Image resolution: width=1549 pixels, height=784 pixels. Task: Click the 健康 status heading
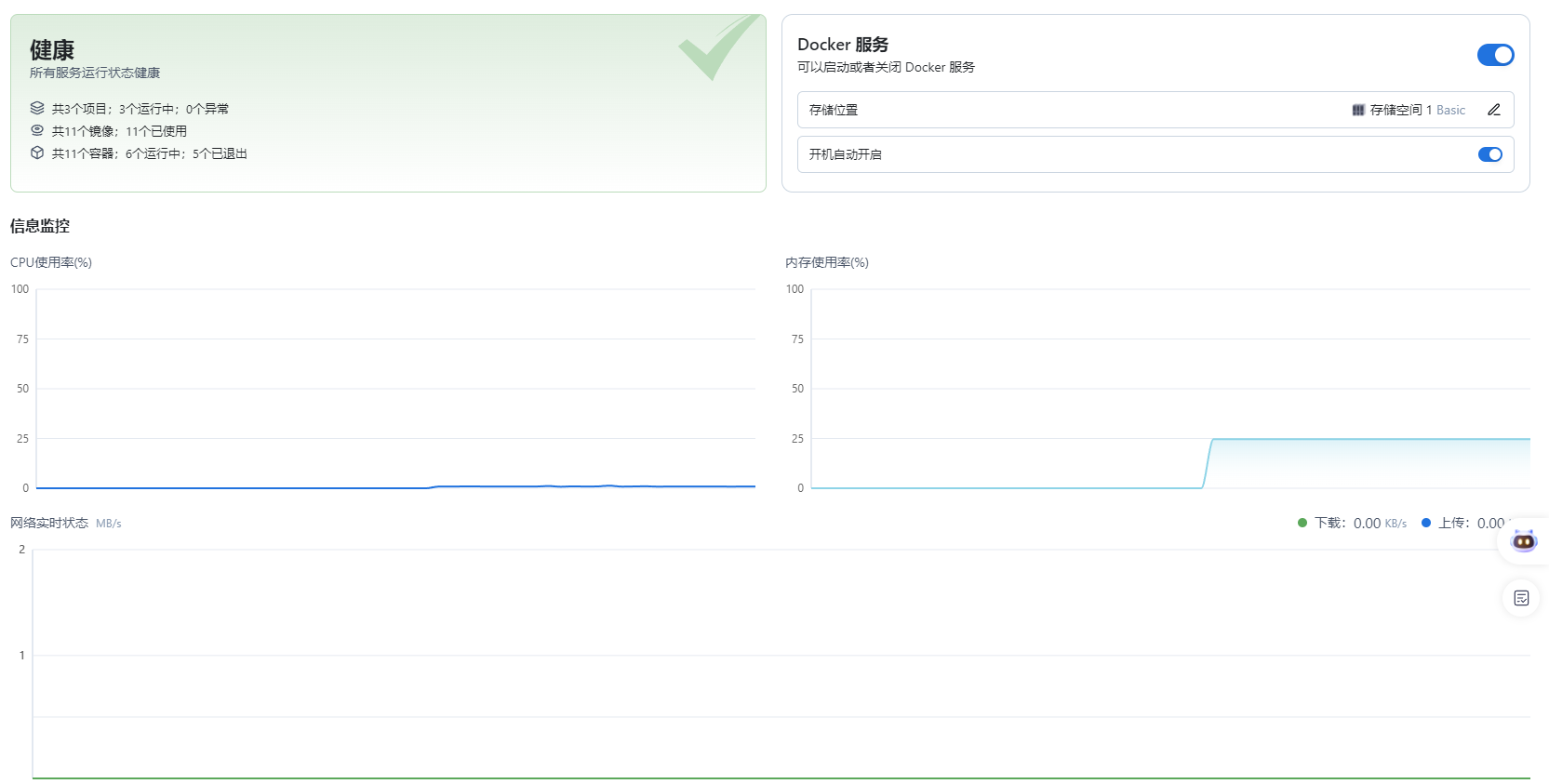click(x=52, y=49)
